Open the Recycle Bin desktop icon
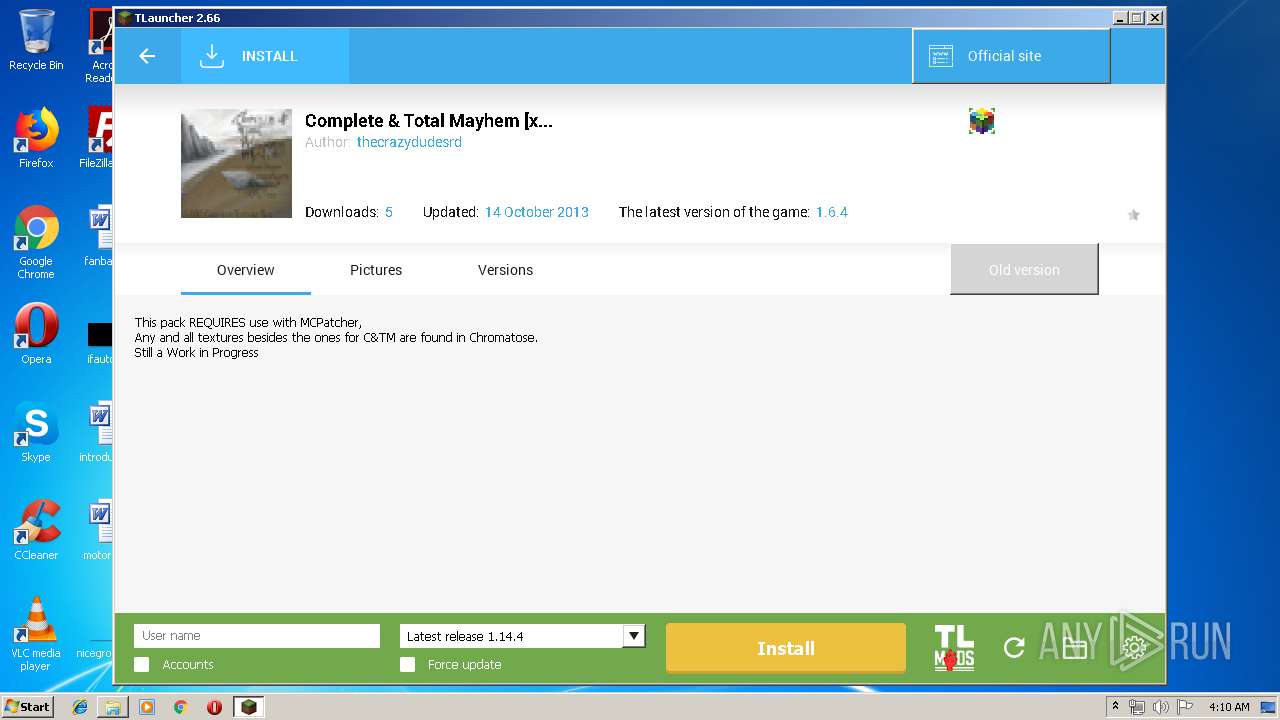The height and width of the screenshot is (720, 1280). [36, 40]
